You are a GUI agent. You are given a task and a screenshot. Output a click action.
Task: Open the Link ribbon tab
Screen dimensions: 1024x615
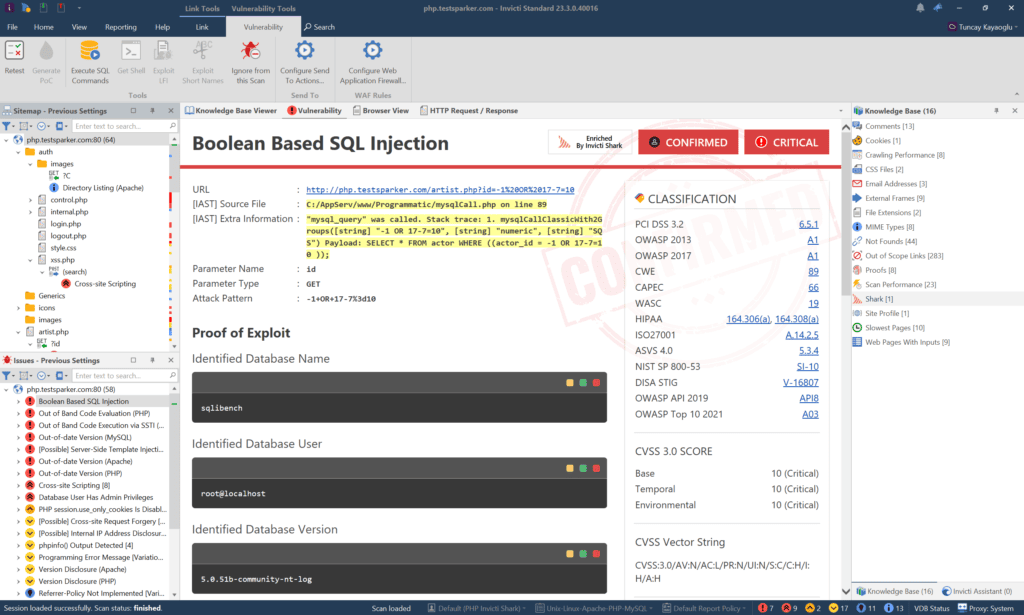pos(202,27)
